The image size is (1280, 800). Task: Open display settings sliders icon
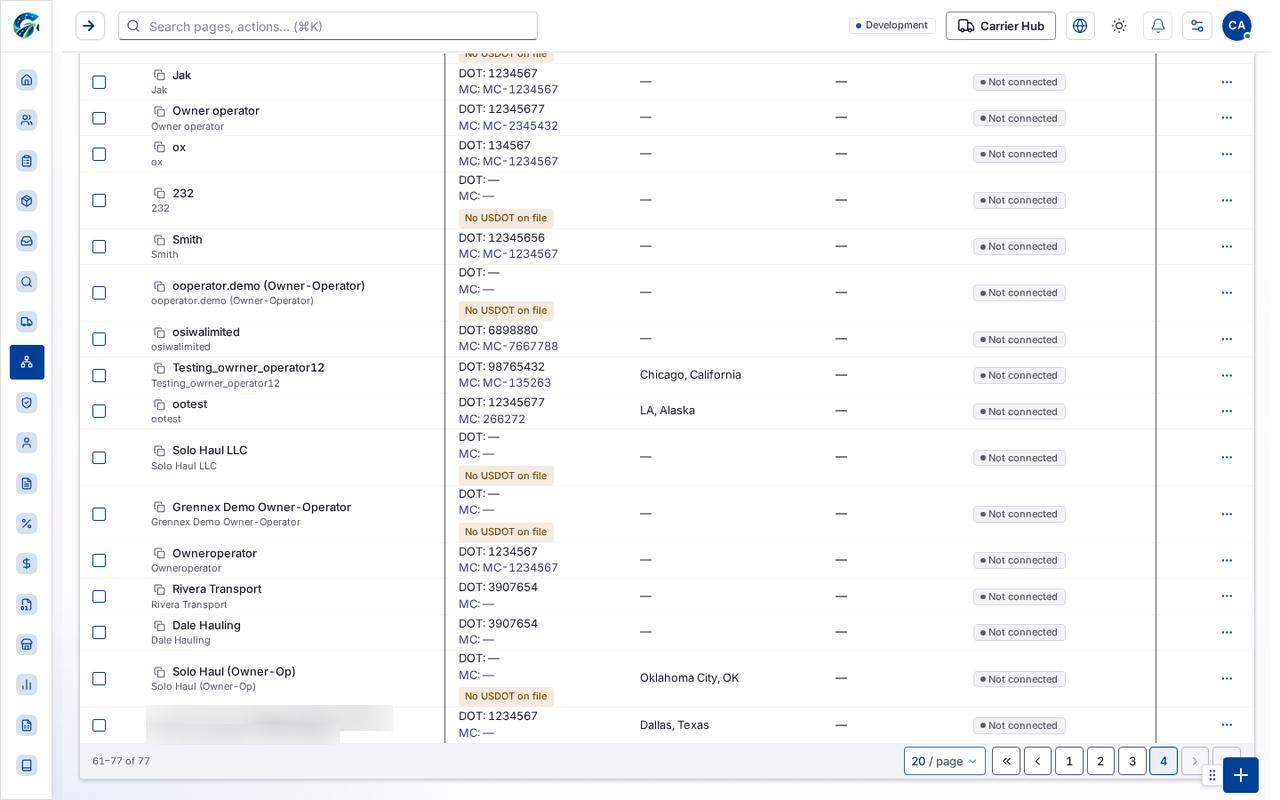pyautogui.click(x=1197, y=26)
